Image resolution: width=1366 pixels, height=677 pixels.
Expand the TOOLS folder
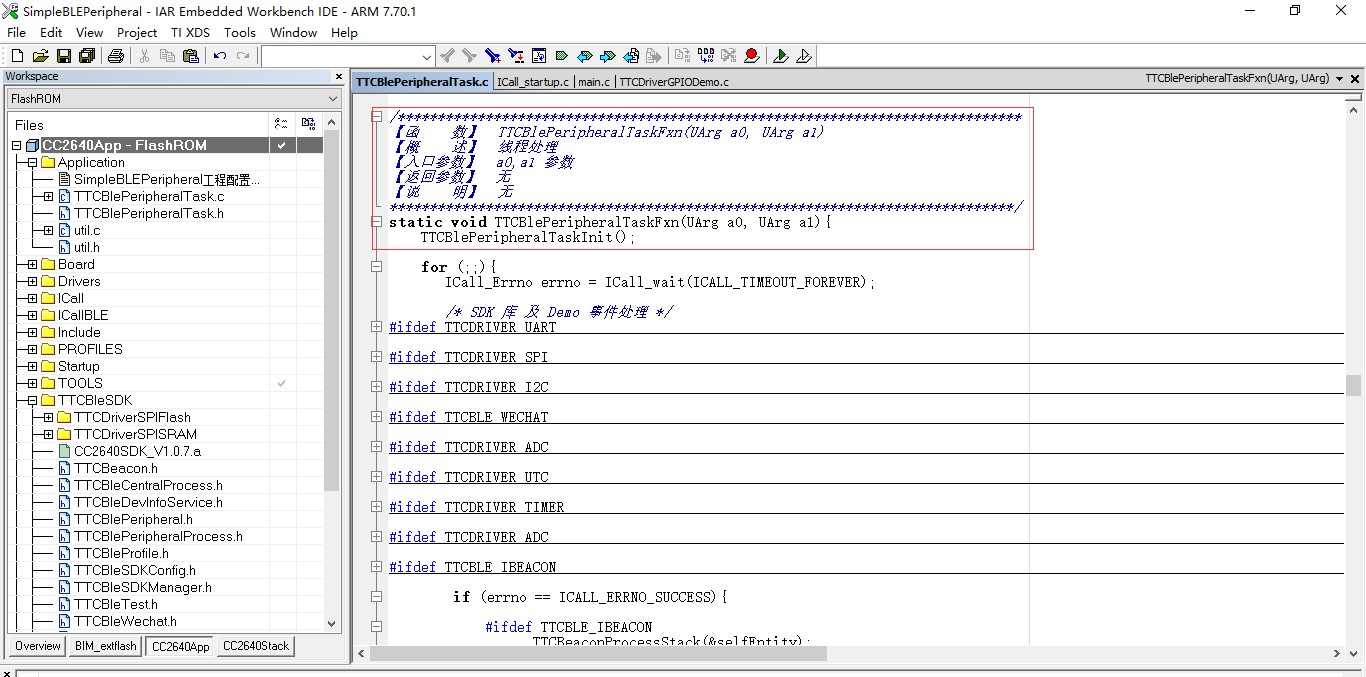32,383
